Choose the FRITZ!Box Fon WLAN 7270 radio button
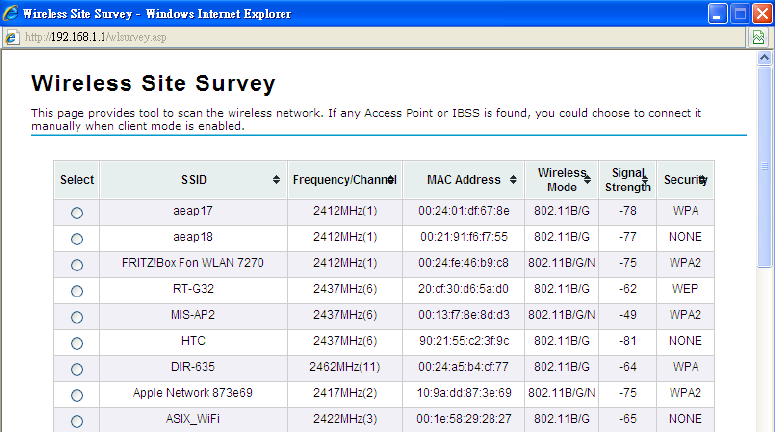Image resolution: width=775 pixels, height=432 pixels. pos(77,265)
